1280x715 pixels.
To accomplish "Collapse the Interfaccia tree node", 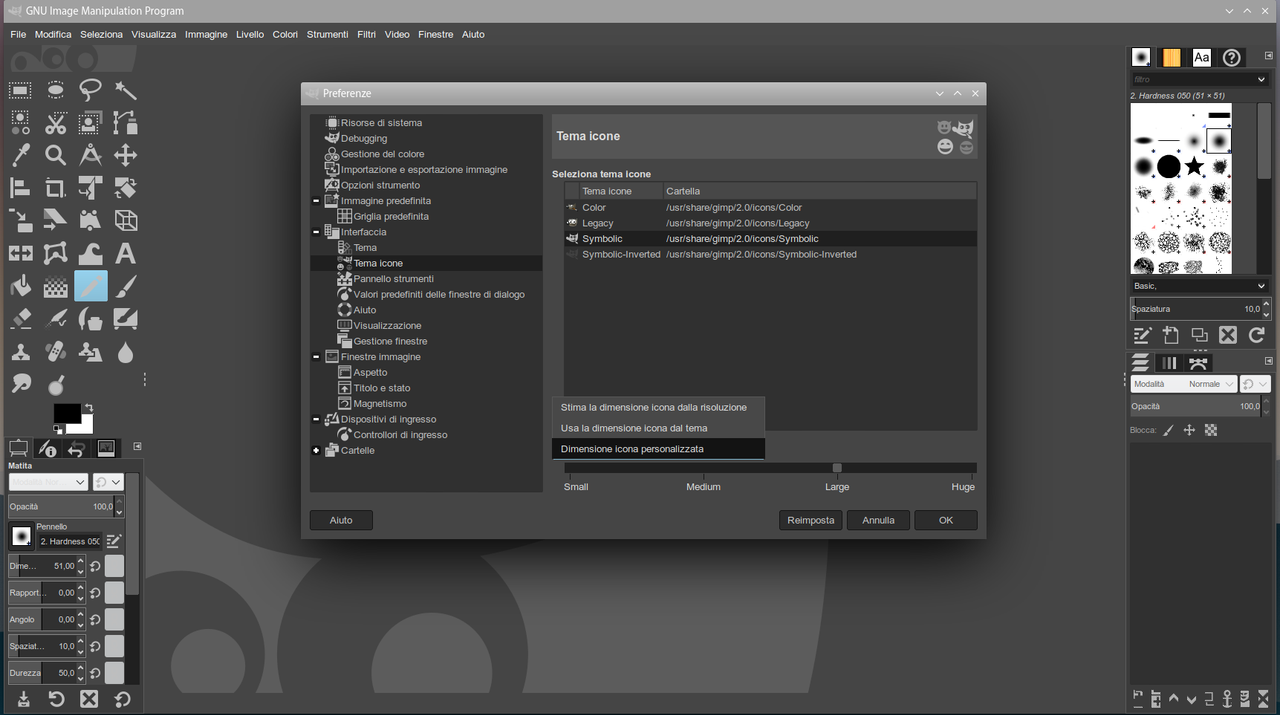I will 317,232.
